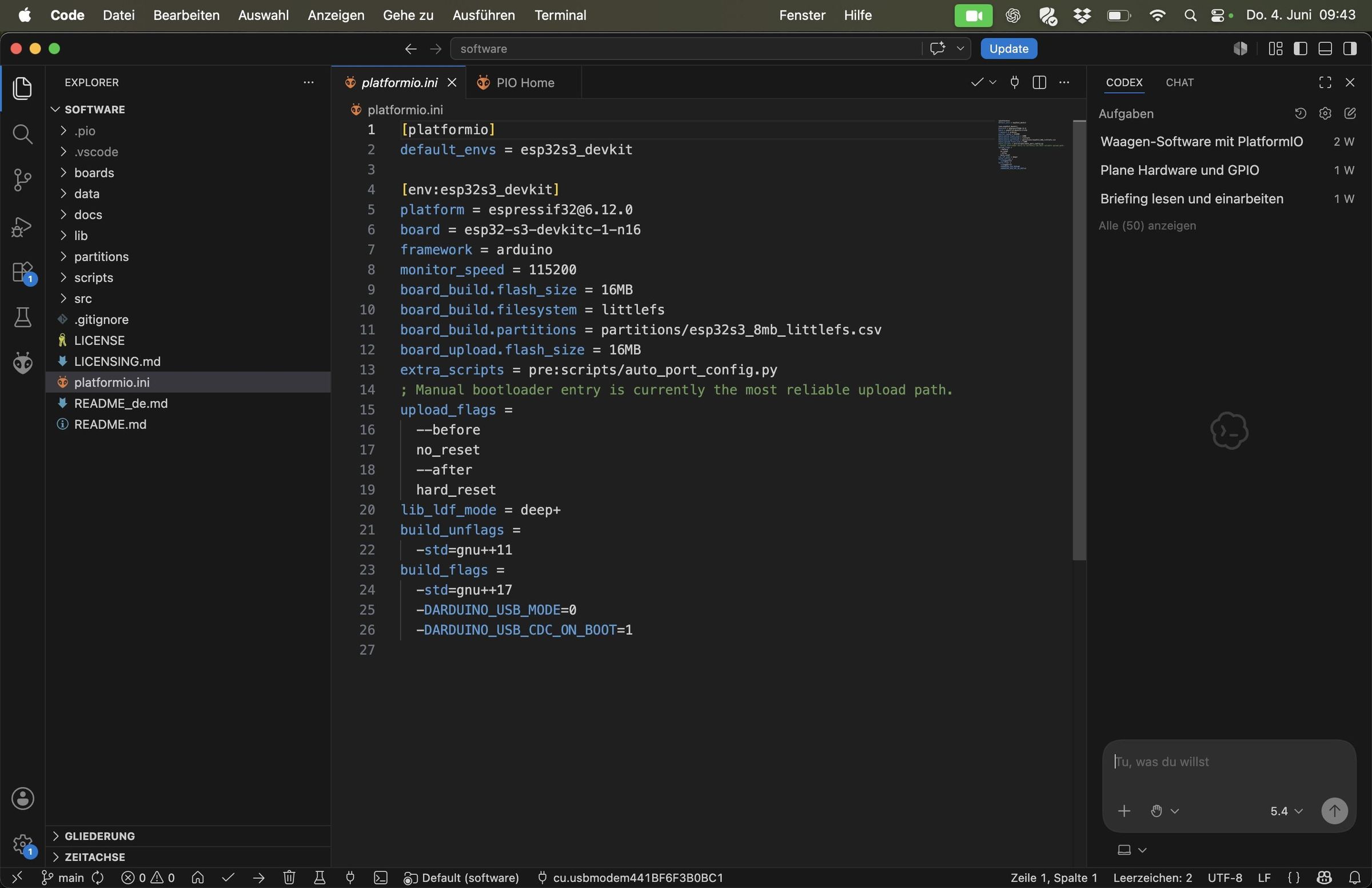Toggle the primary side bar
1372x888 pixels.
coord(1300,49)
